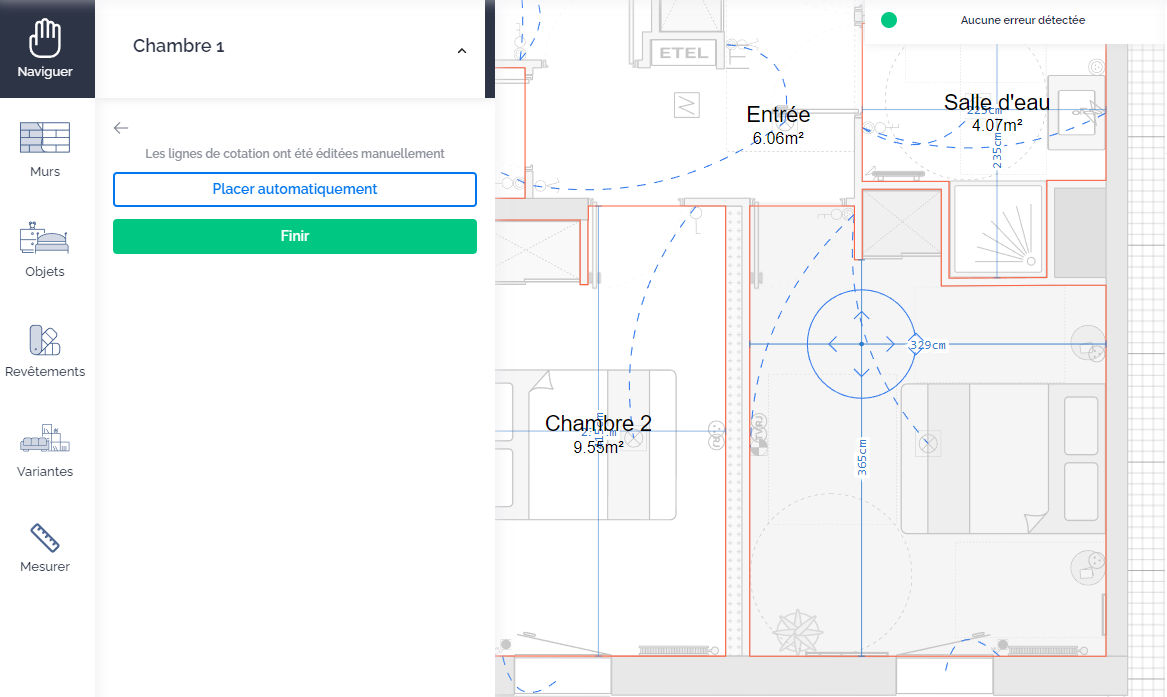Click the down arrow of move handle

click(x=862, y=372)
